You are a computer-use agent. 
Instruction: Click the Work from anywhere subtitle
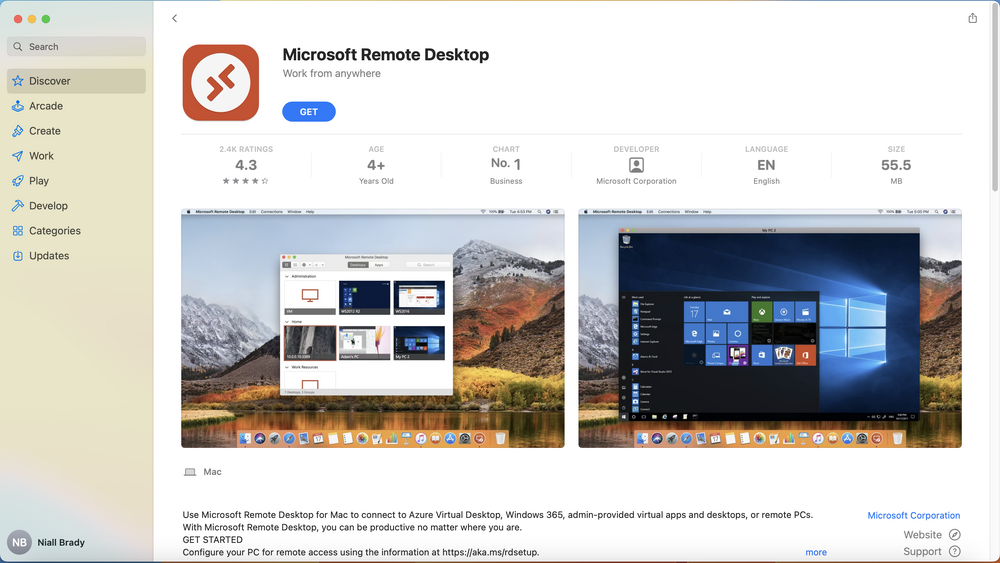(x=332, y=73)
